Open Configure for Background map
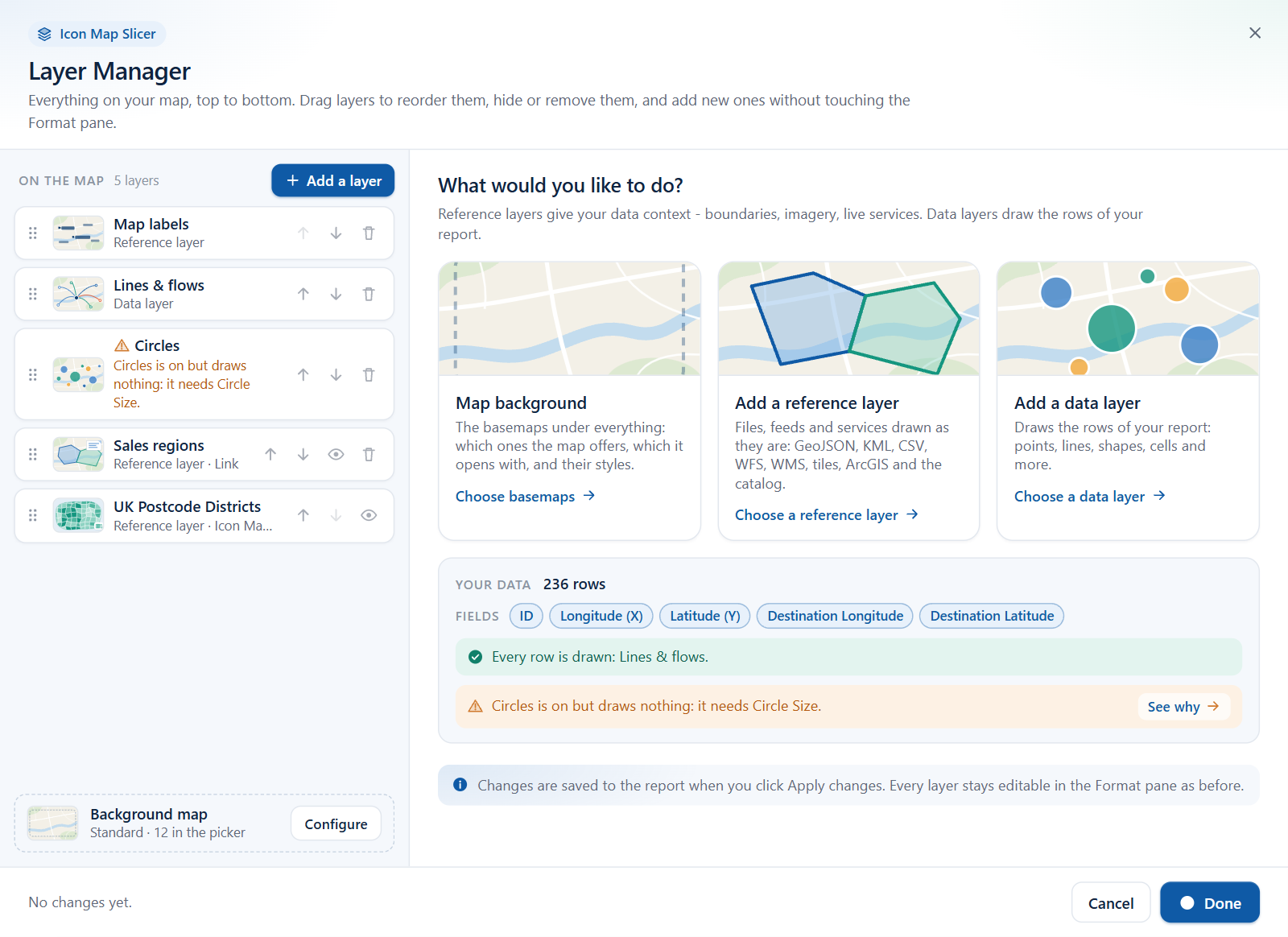This screenshot has width=1288, height=937. coord(336,824)
